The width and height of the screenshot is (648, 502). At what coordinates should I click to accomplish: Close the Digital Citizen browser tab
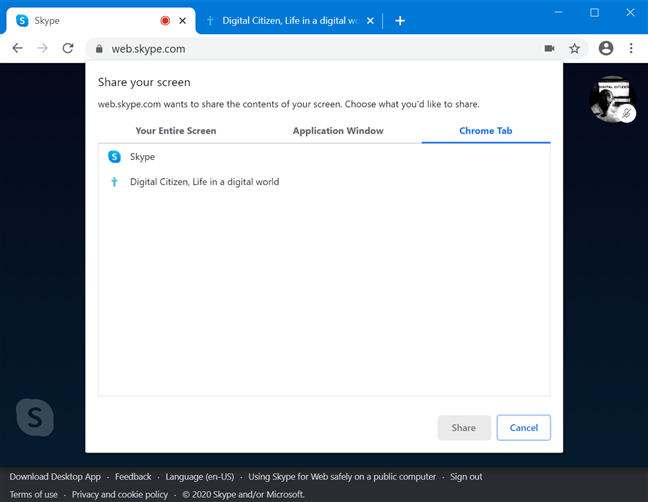point(370,21)
